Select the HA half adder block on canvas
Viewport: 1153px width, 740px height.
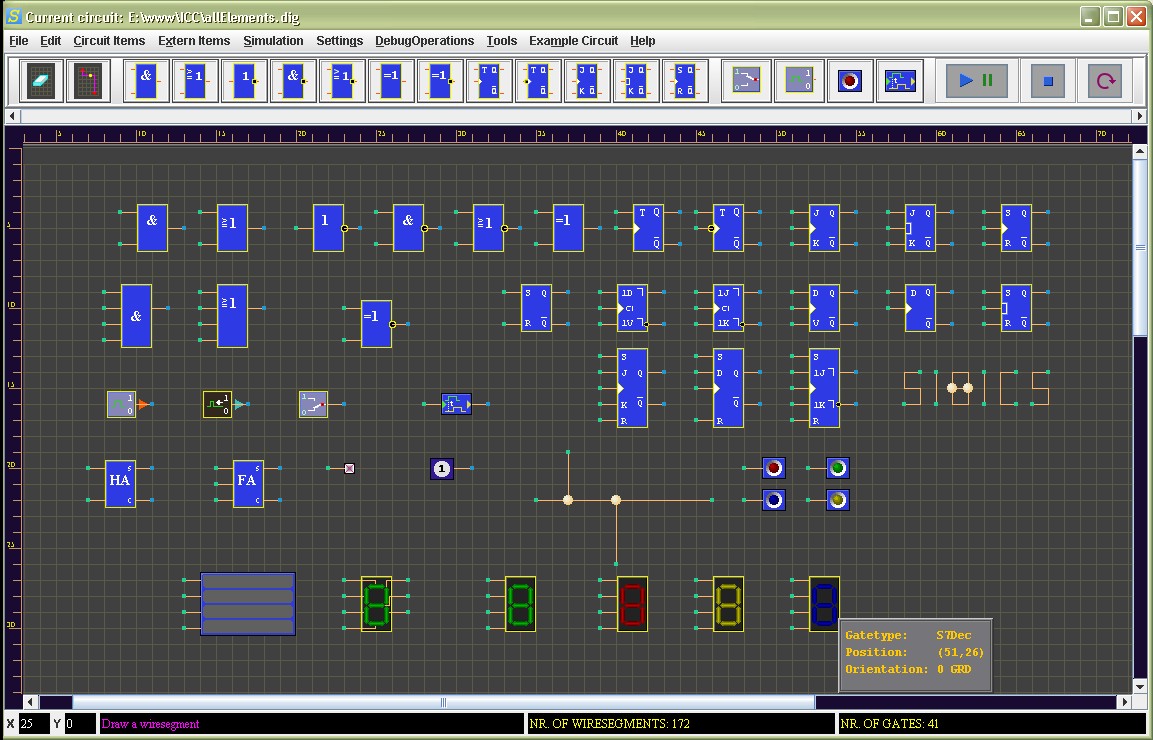point(120,483)
